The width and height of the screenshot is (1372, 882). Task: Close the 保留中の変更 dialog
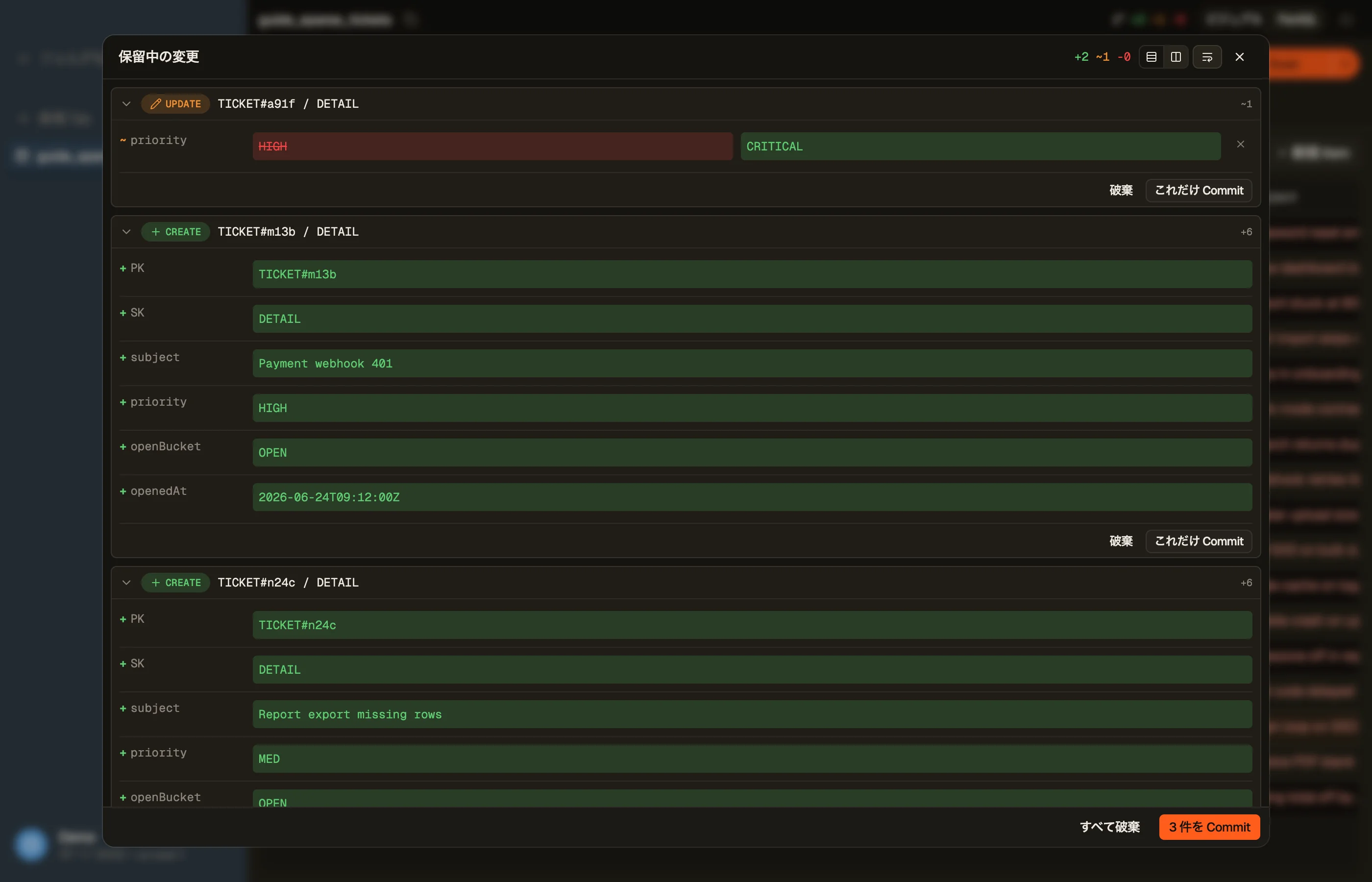pyautogui.click(x=1239, y=57)
